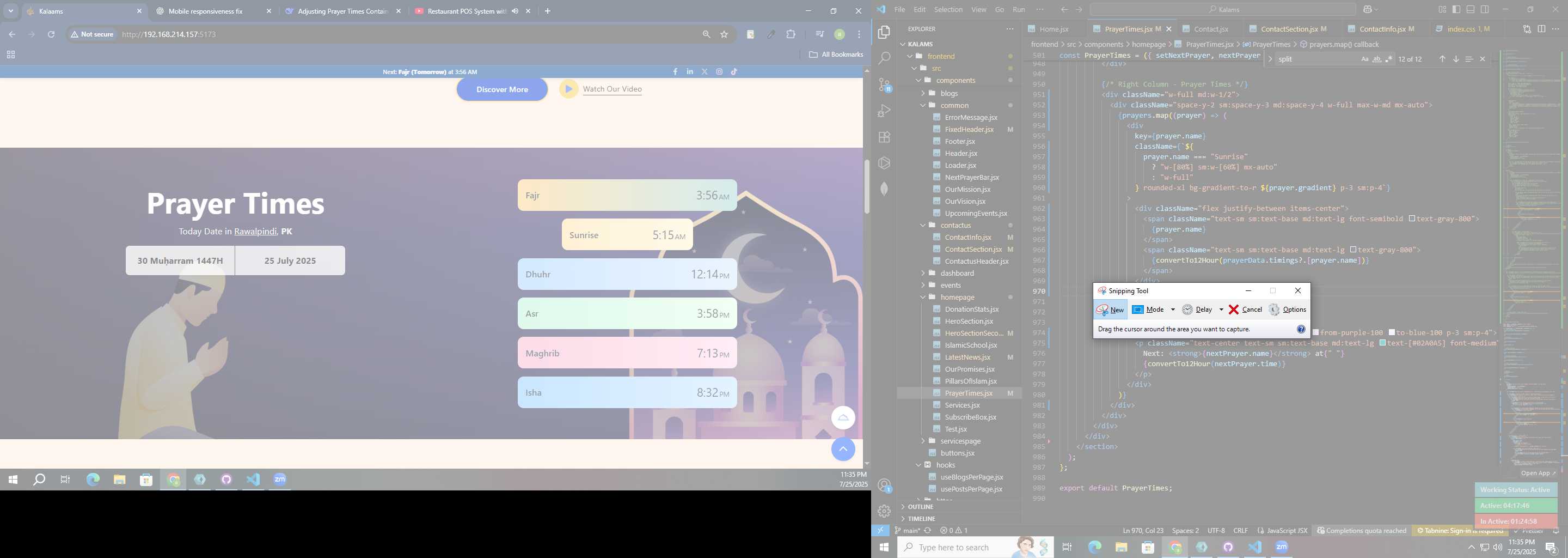Reload the page in Chrome

(x=51, y=35)
